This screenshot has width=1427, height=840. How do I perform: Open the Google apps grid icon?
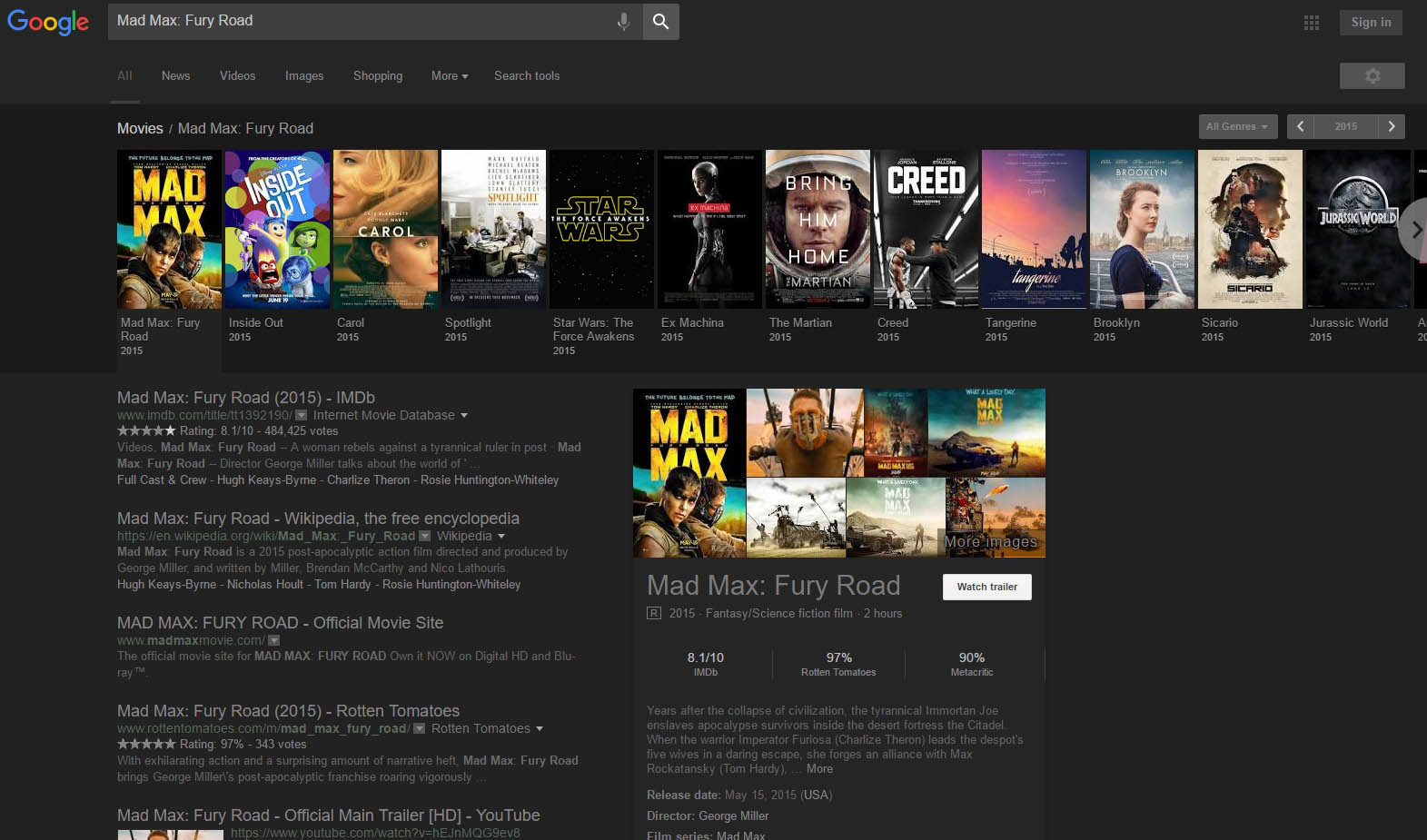1311,23
